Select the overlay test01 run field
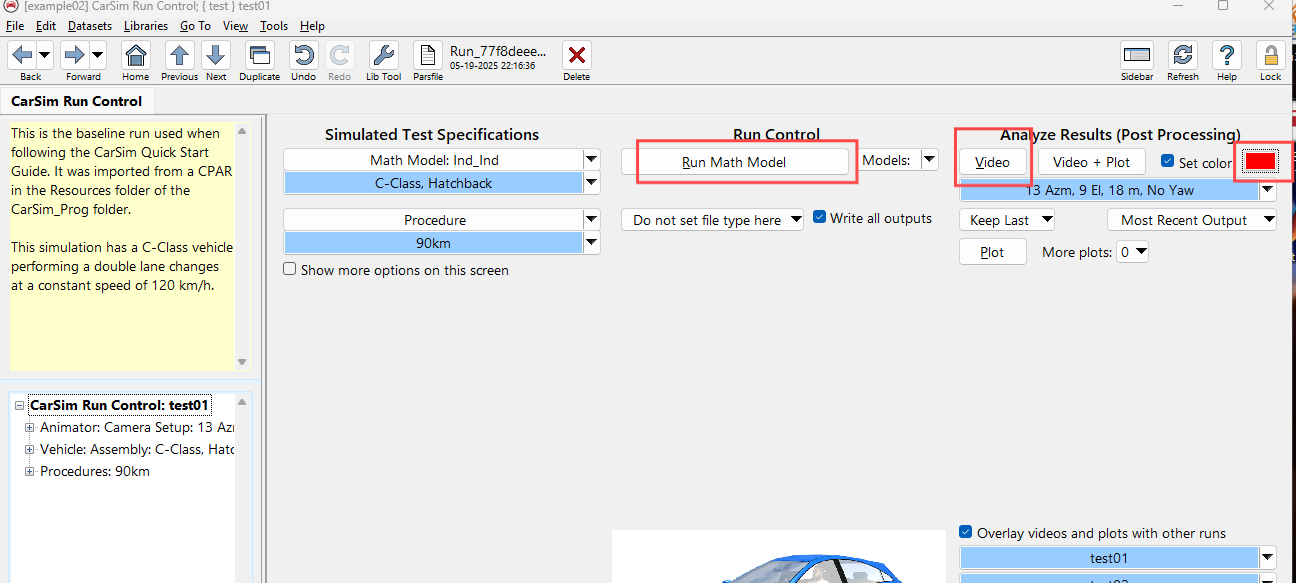The image size is (1296, 583). coord(1109,558)
